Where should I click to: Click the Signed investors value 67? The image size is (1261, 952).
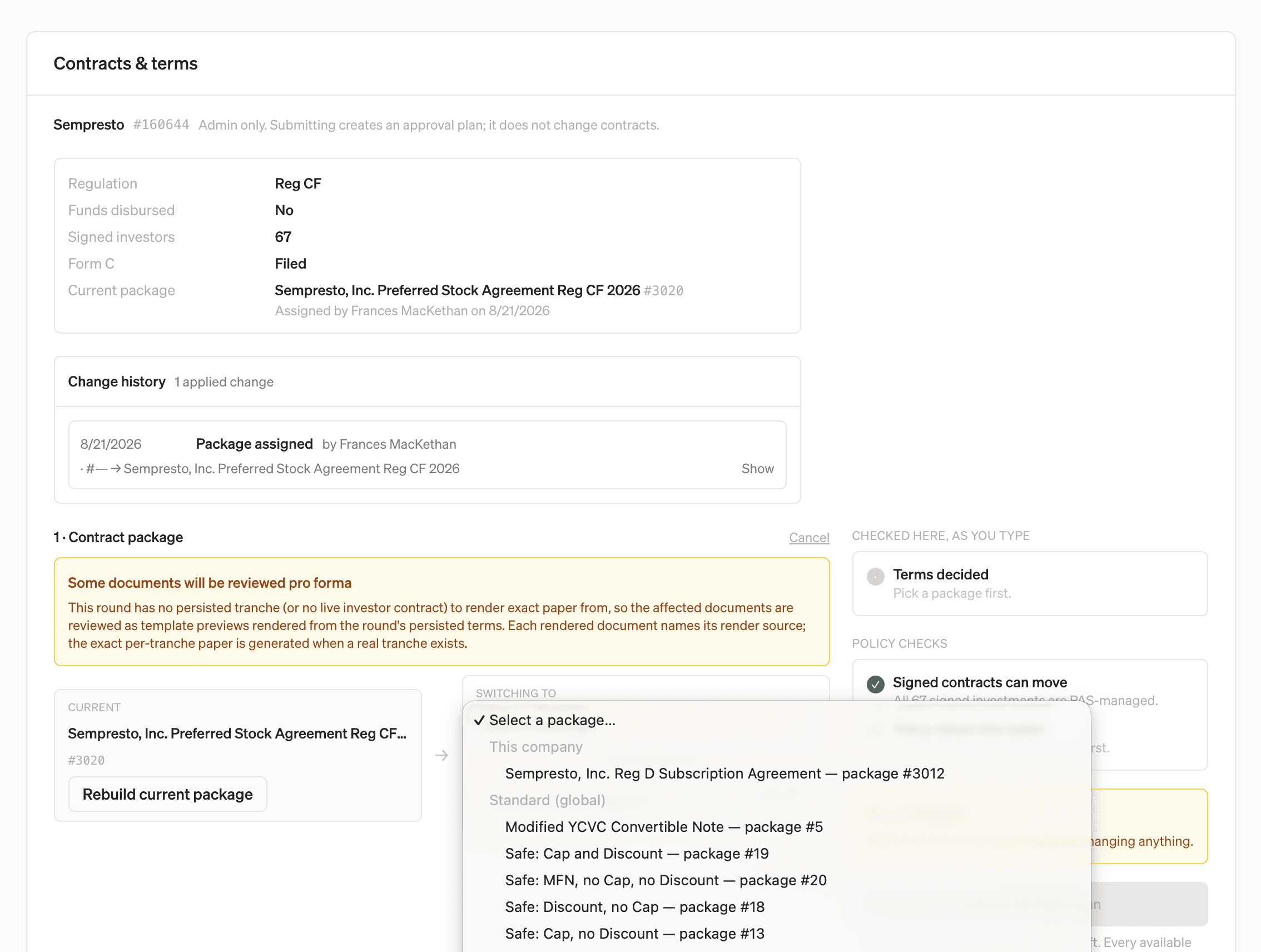[283, 236]
